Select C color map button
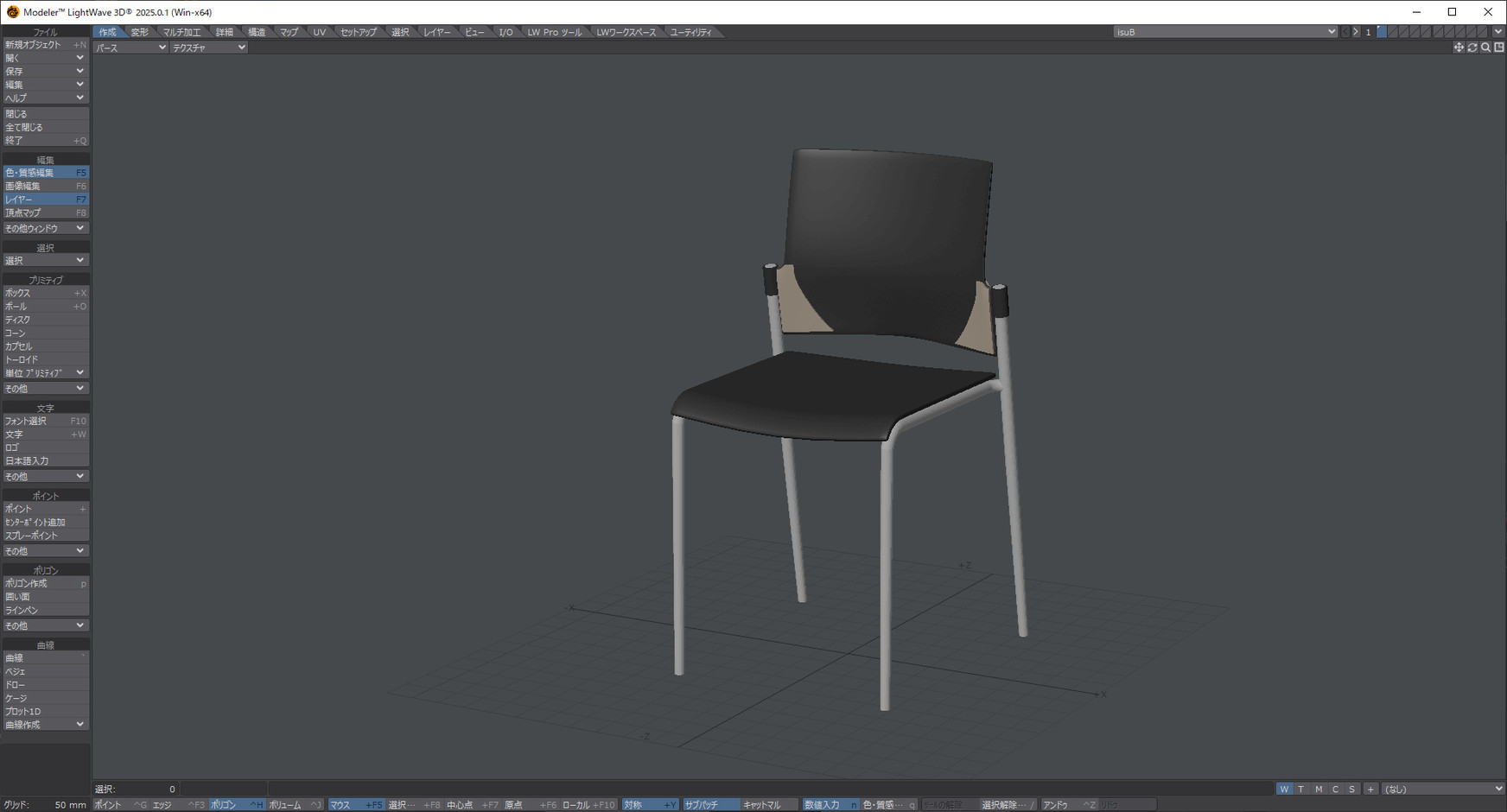The width and height of the screenshot is (1507, 812). coord(1335,789)
